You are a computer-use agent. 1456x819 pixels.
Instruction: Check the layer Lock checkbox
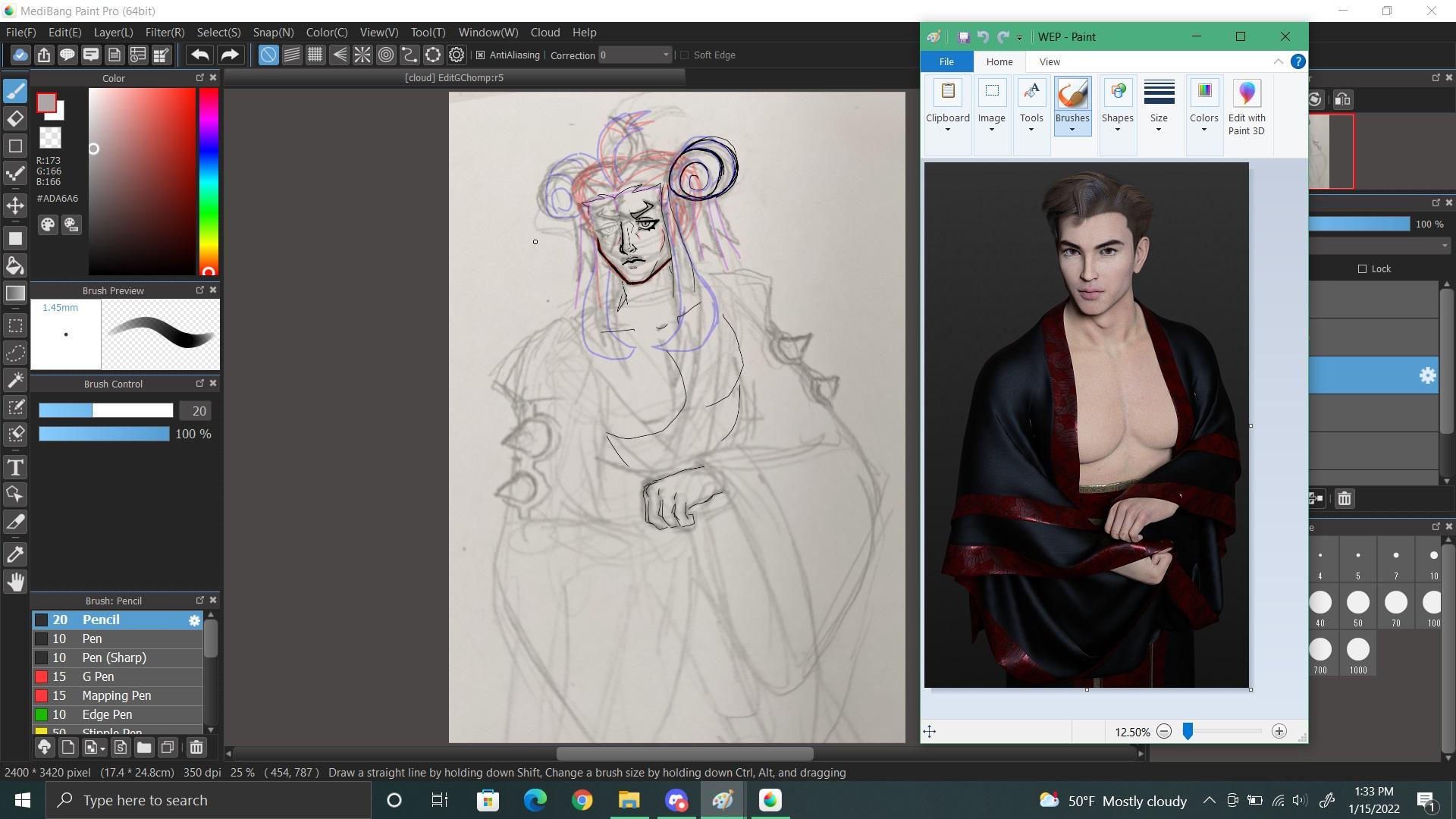[x=1362, y=268]
